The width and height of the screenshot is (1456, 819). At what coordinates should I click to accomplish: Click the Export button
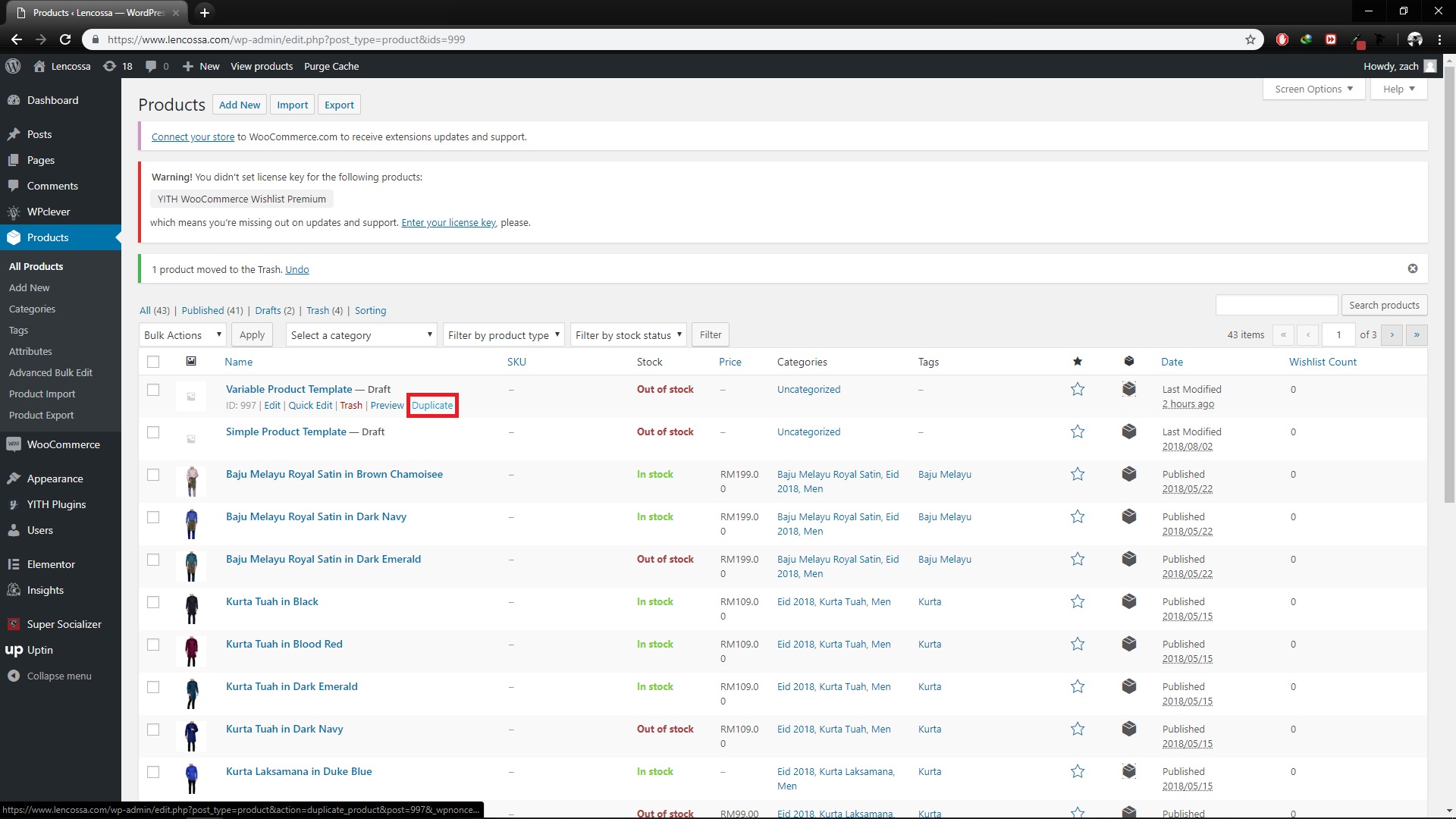(x=339, y=105)
